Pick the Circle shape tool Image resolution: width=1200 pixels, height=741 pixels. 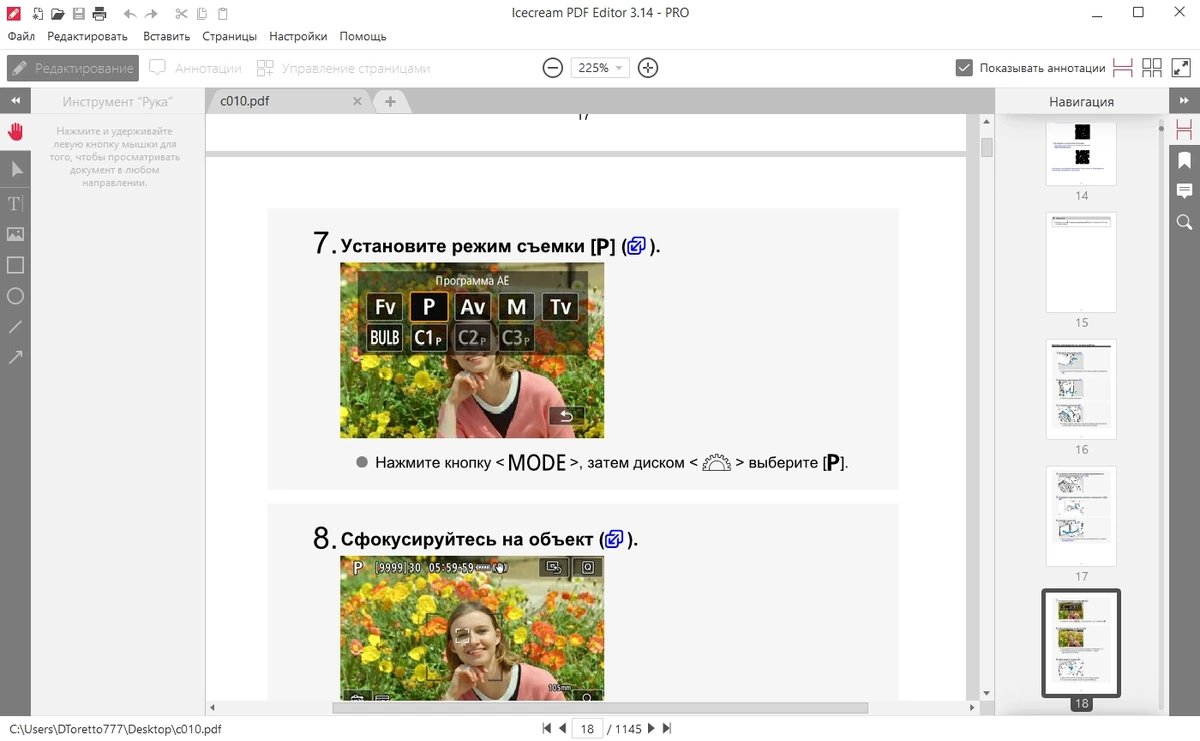[15, 296]
